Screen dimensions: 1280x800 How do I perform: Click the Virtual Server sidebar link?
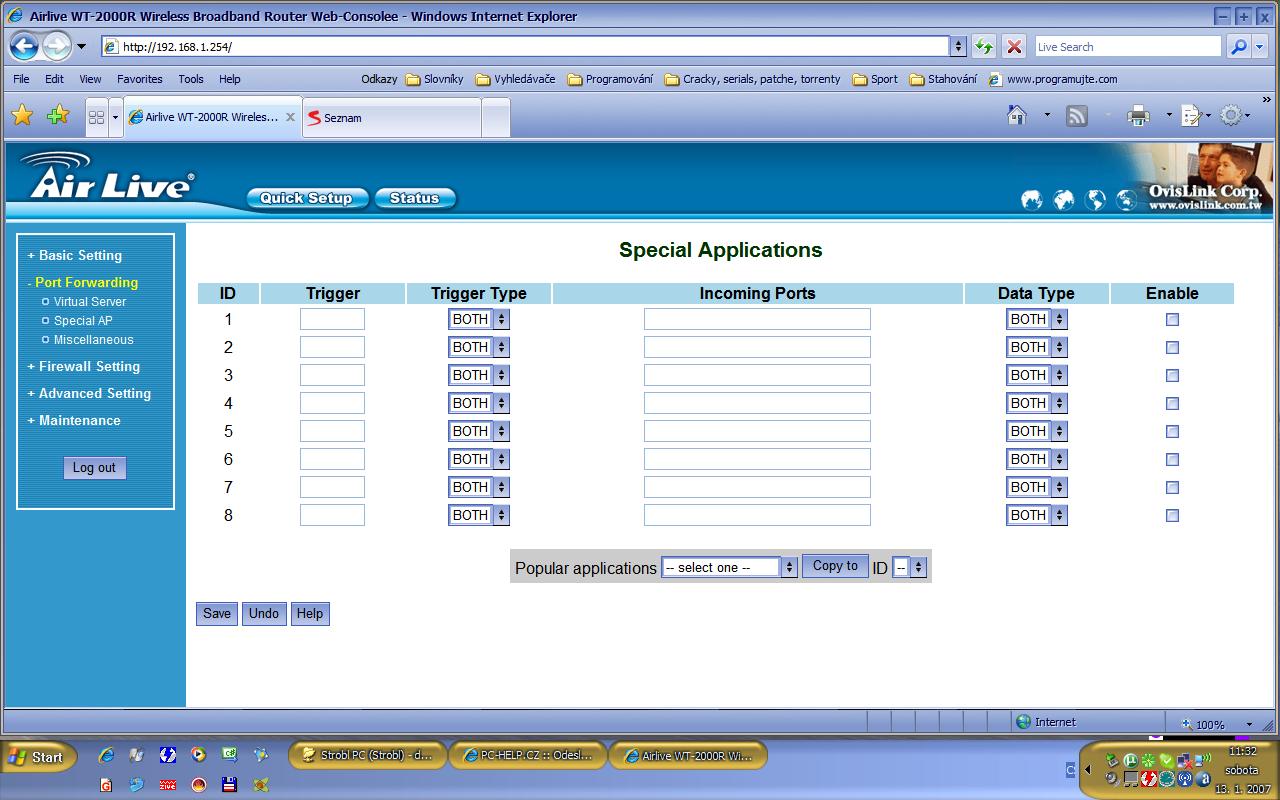pos(90,301)
